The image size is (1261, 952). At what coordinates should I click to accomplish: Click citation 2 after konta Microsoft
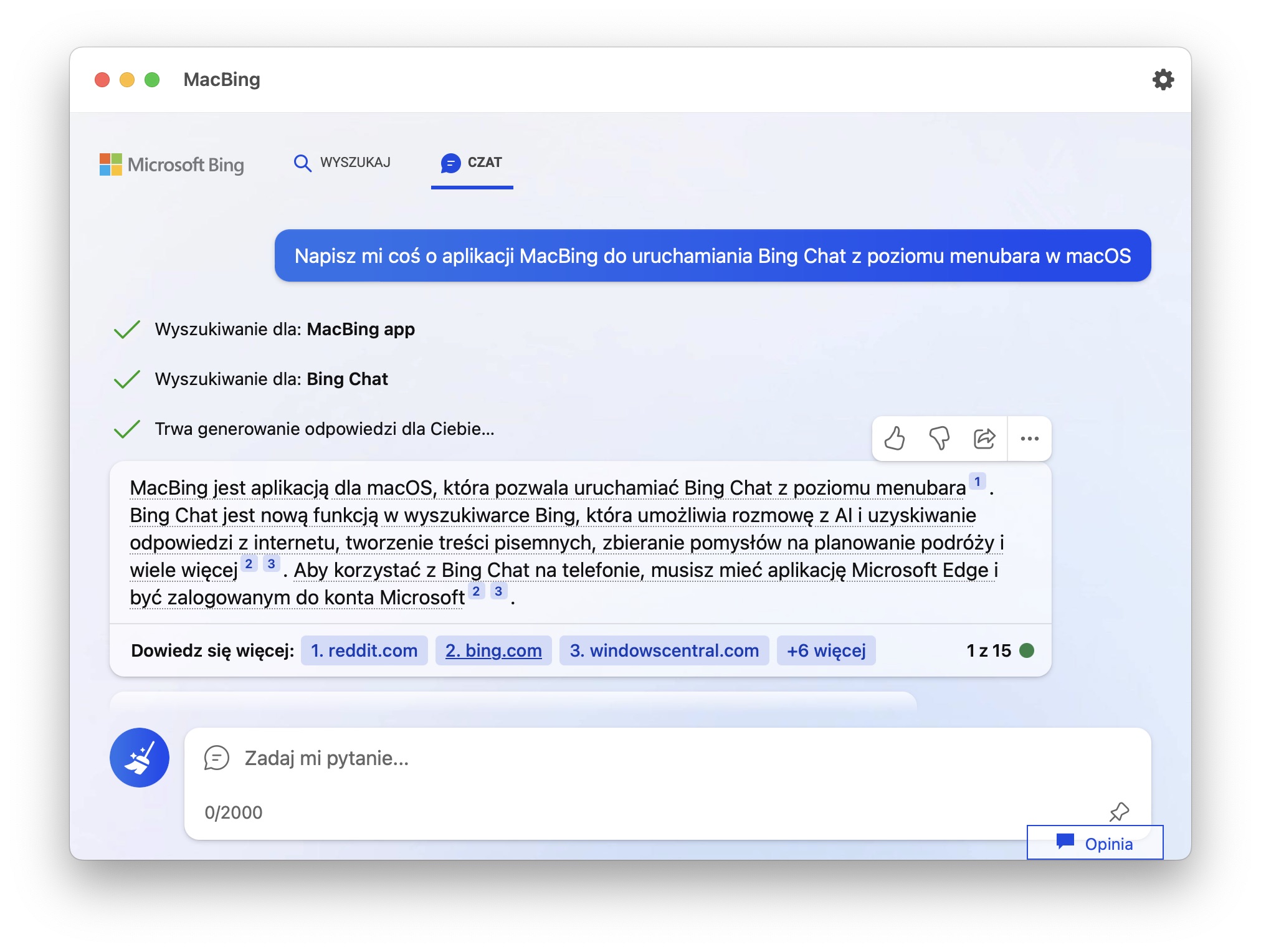click(476, 591)
